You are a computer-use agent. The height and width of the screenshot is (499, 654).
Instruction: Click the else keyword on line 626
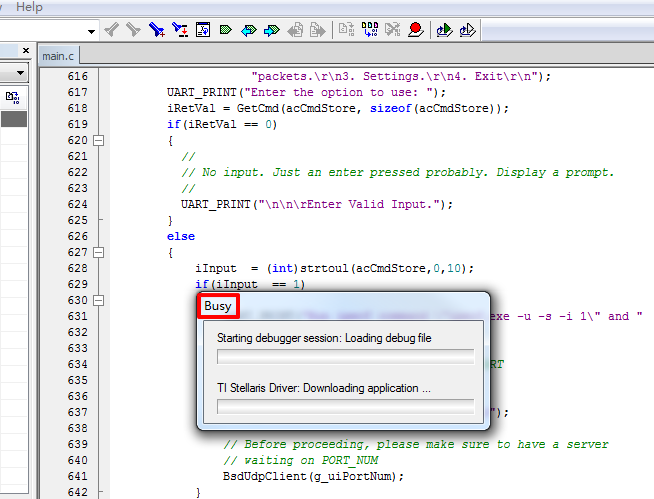click(x=181, y=237)
